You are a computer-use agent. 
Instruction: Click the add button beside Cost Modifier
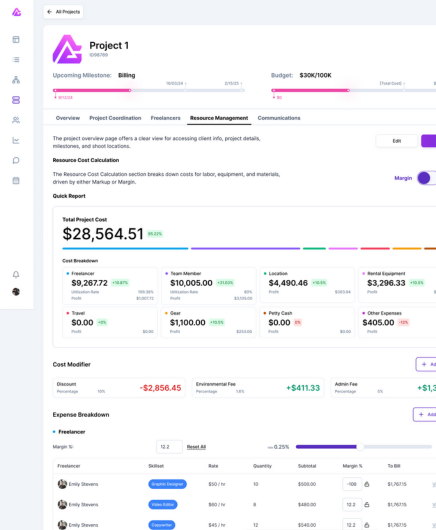[x=426, y=364]
